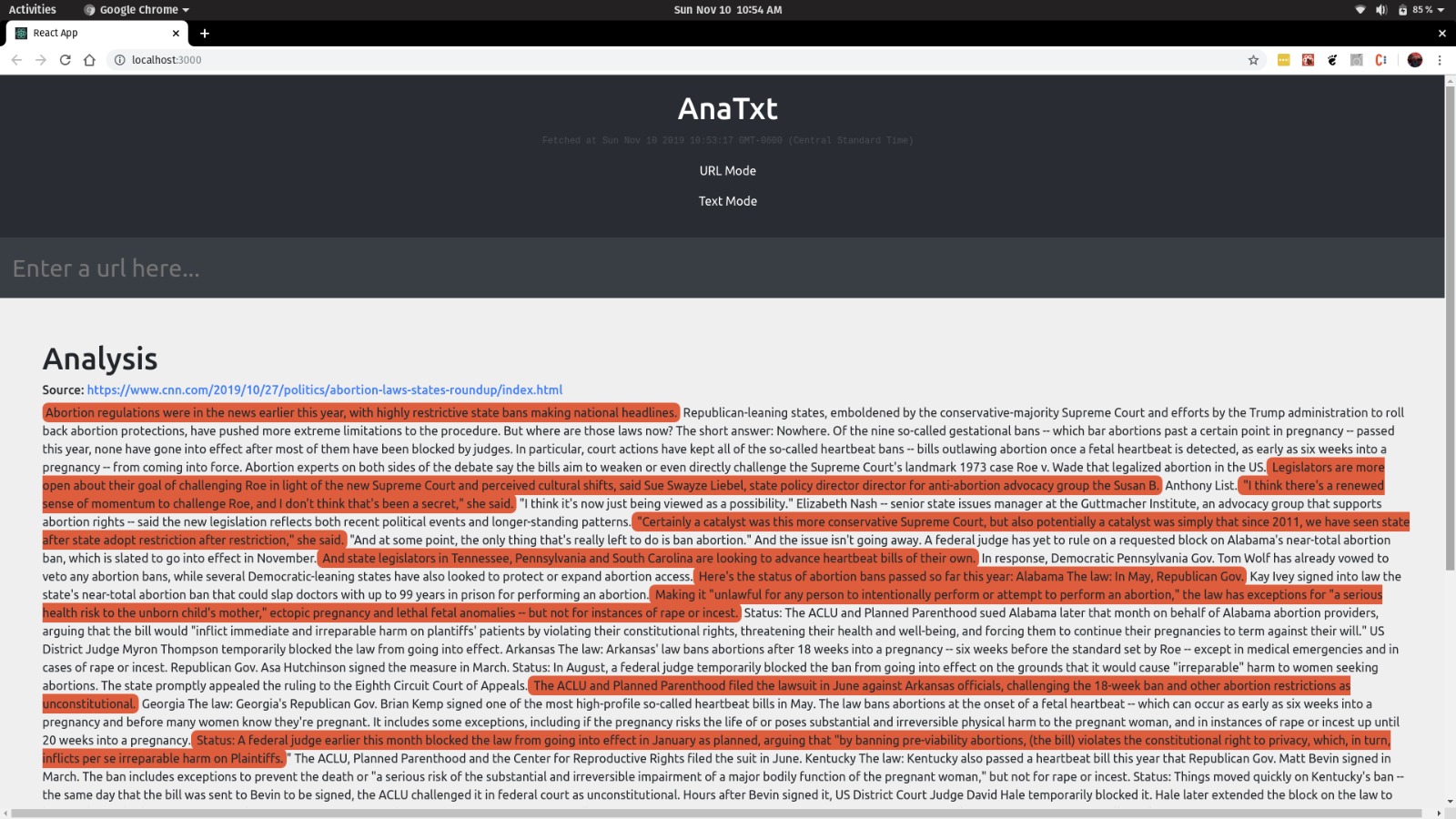Viewport: 1456px width, 819px height.
Task: Reload the localhost page
Action: (66, 60)
